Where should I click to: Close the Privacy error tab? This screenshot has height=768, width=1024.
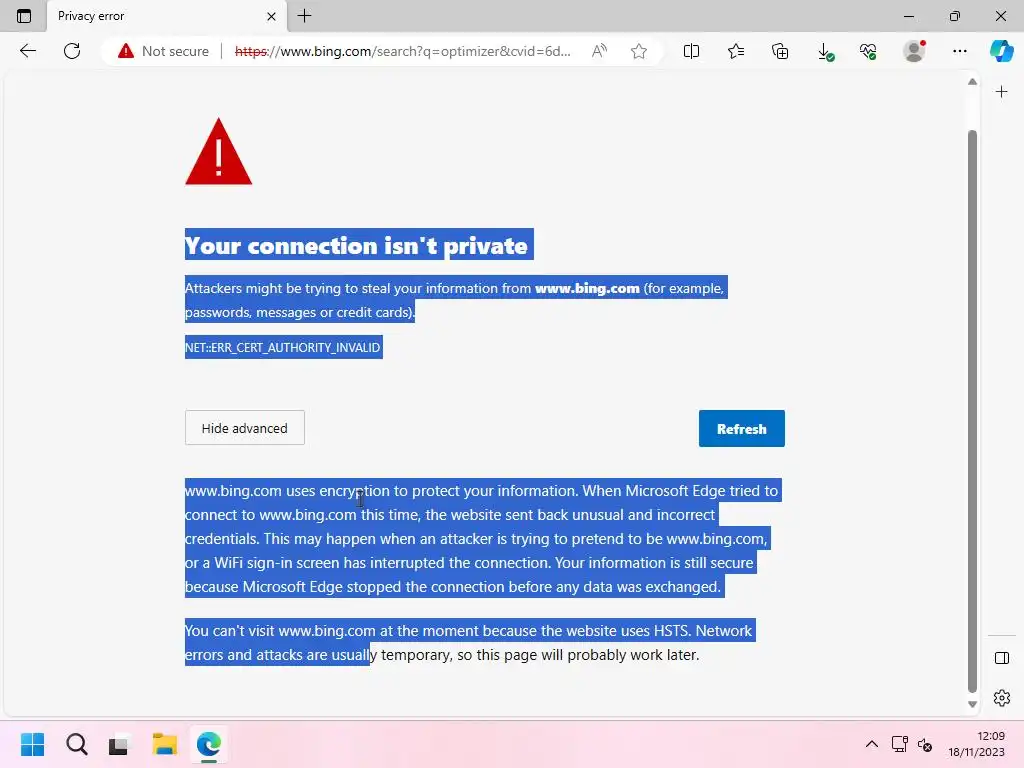[271, 16]
